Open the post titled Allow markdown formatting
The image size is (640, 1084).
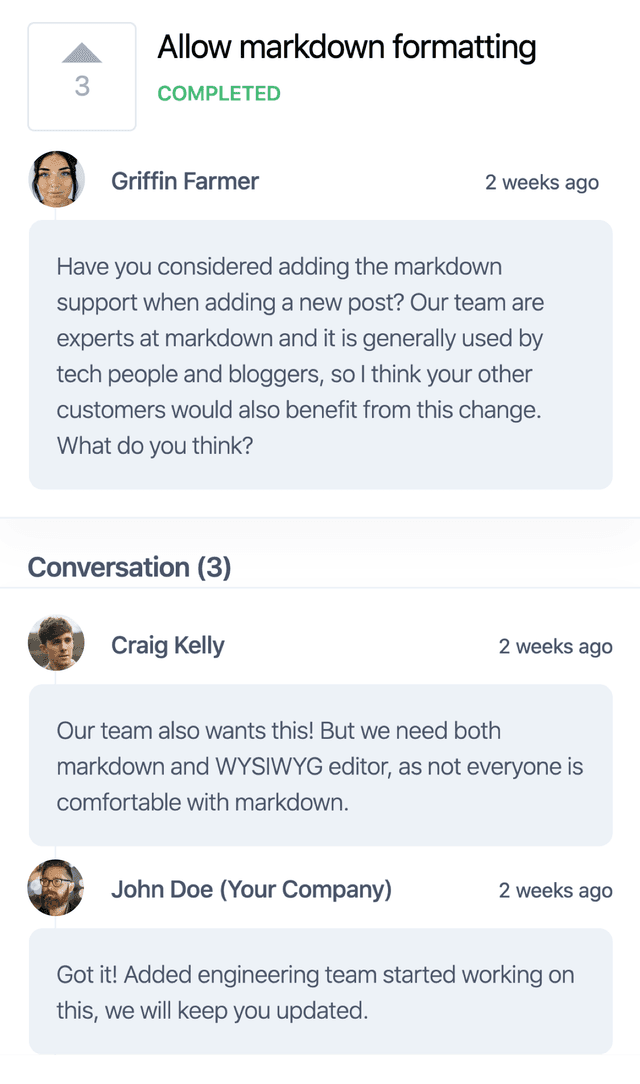click(x=347, y=47)
